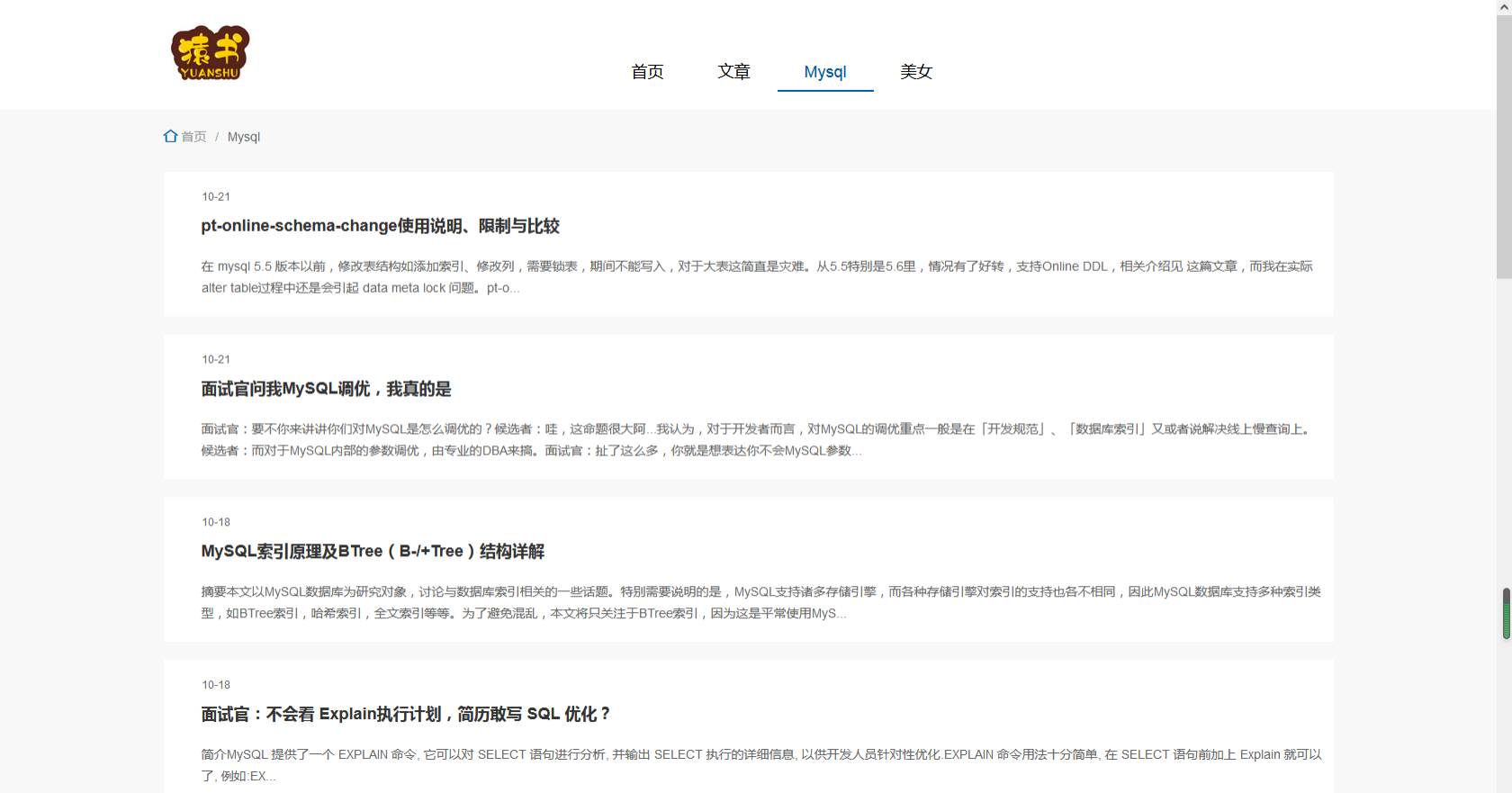This screenshot has width=1512, height=793.
Task: Open the 首页 navigation tab
Action: pos(647,72)
